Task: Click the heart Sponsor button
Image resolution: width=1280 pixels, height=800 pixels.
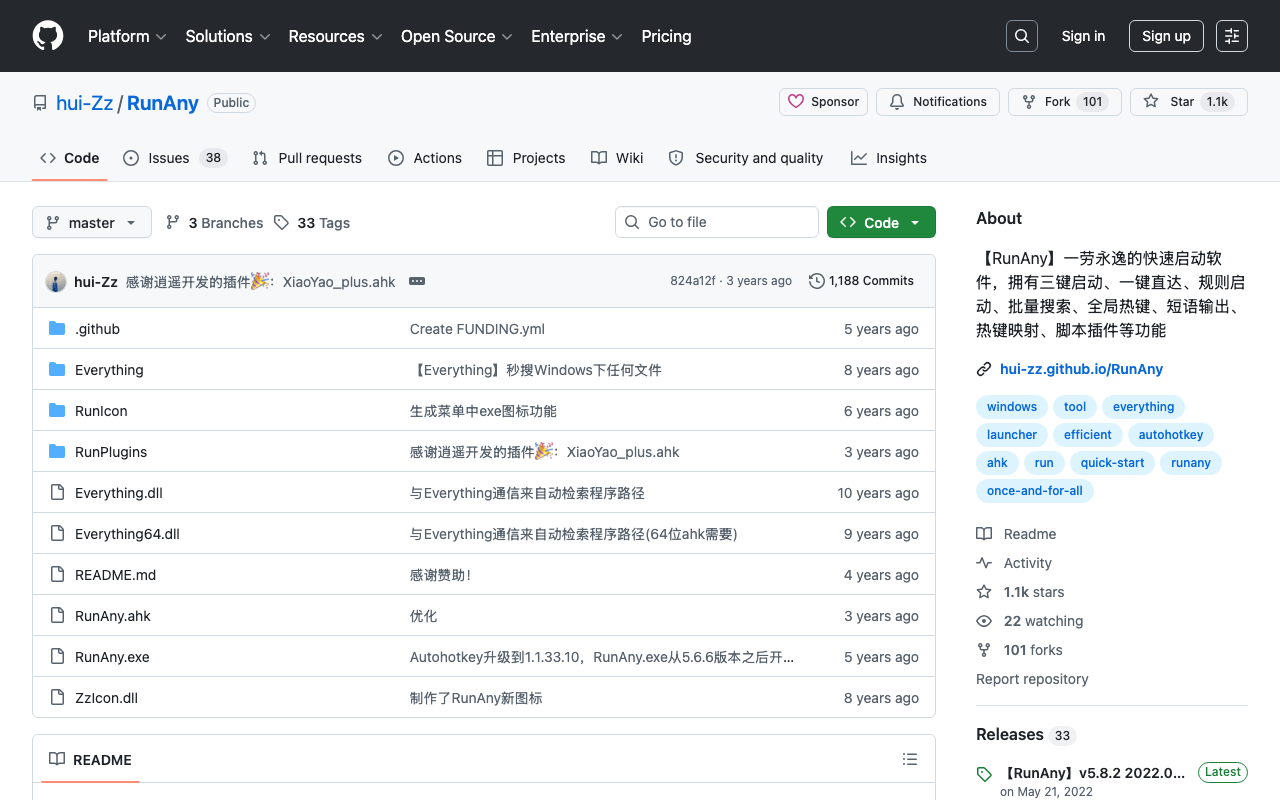Action: (x=824, y=102)
